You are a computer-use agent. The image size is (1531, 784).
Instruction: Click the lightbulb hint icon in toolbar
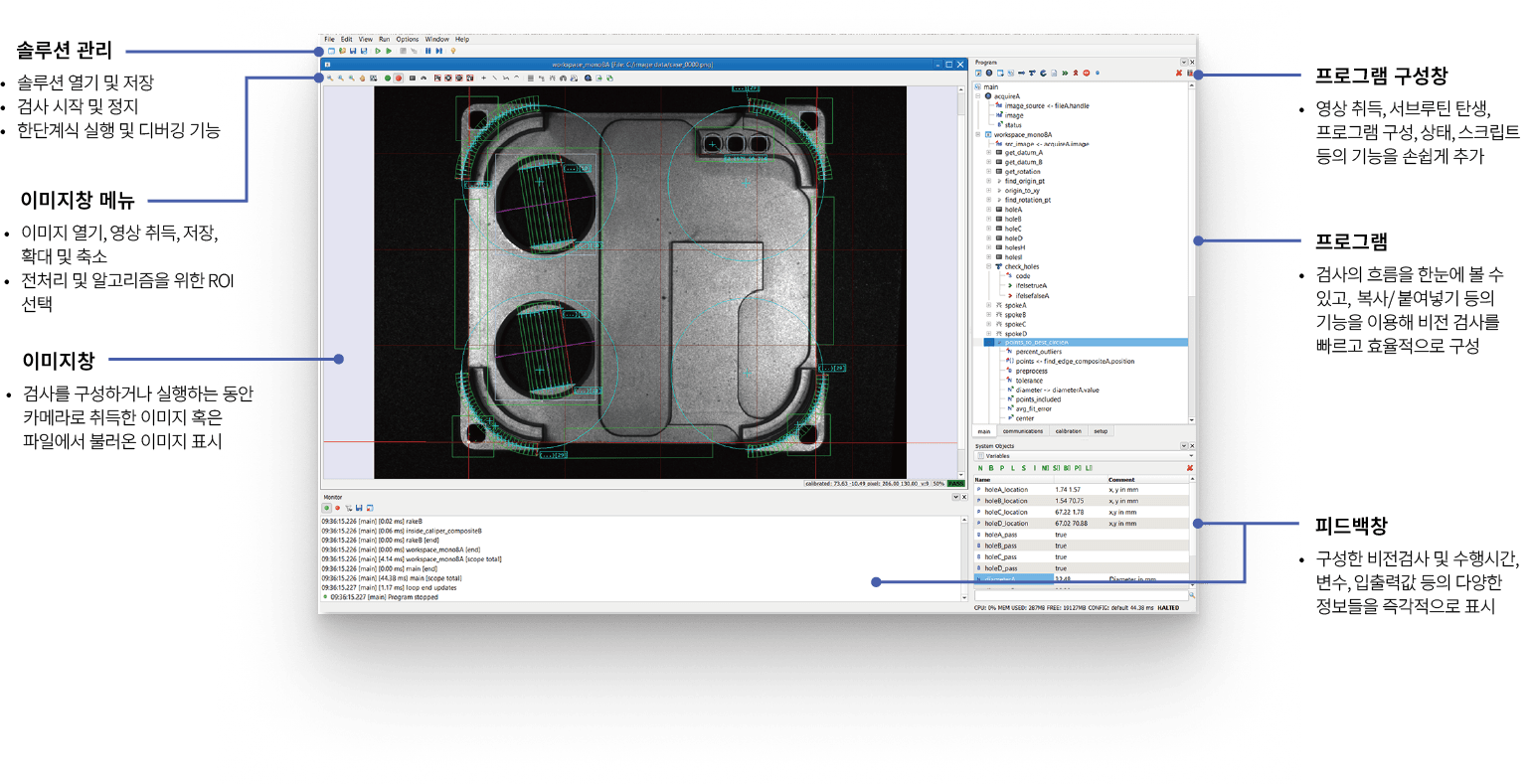(453, 51)
